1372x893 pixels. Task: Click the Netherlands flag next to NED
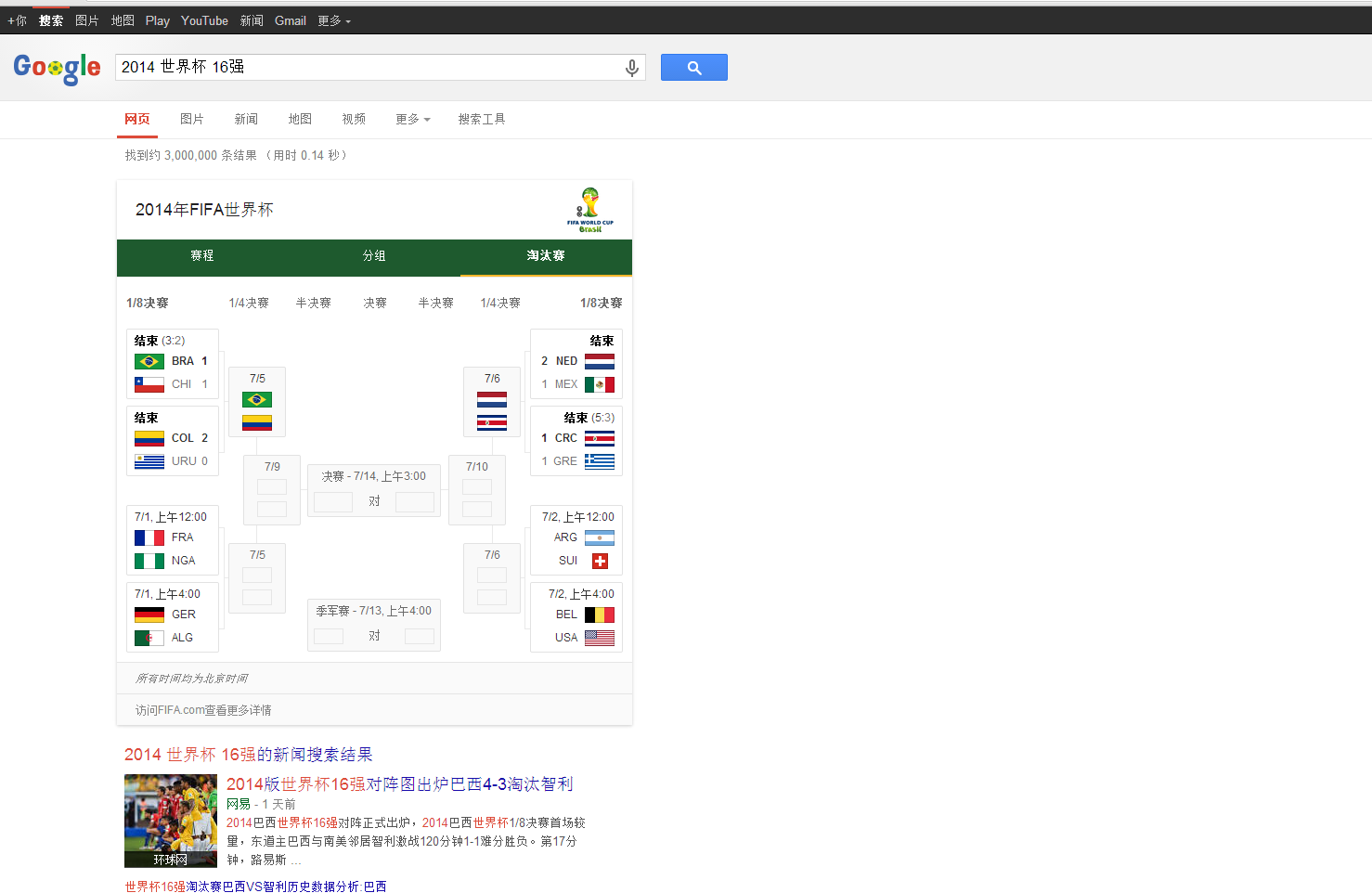[599, 361]
